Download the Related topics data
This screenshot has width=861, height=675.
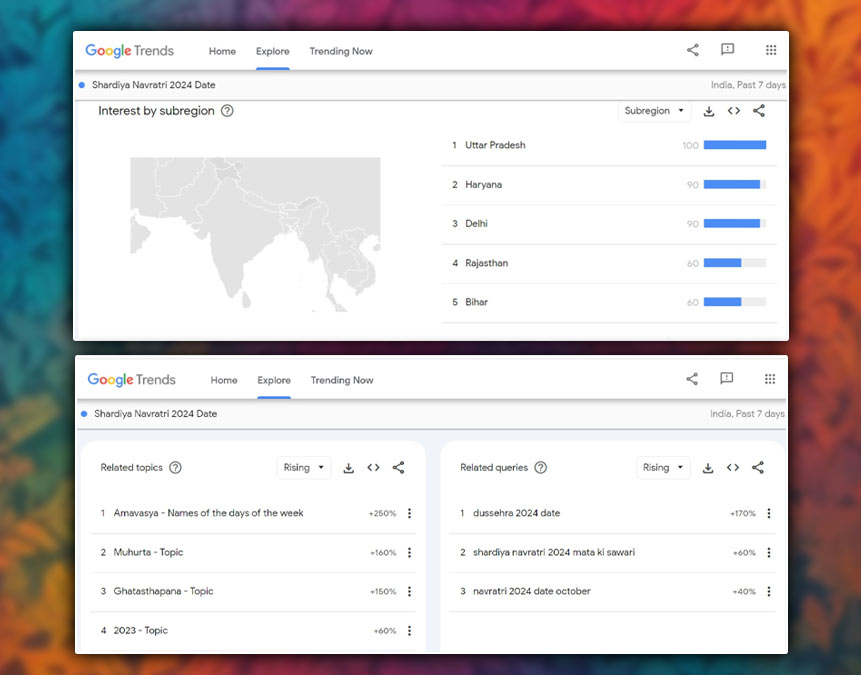tap(349, 467)
